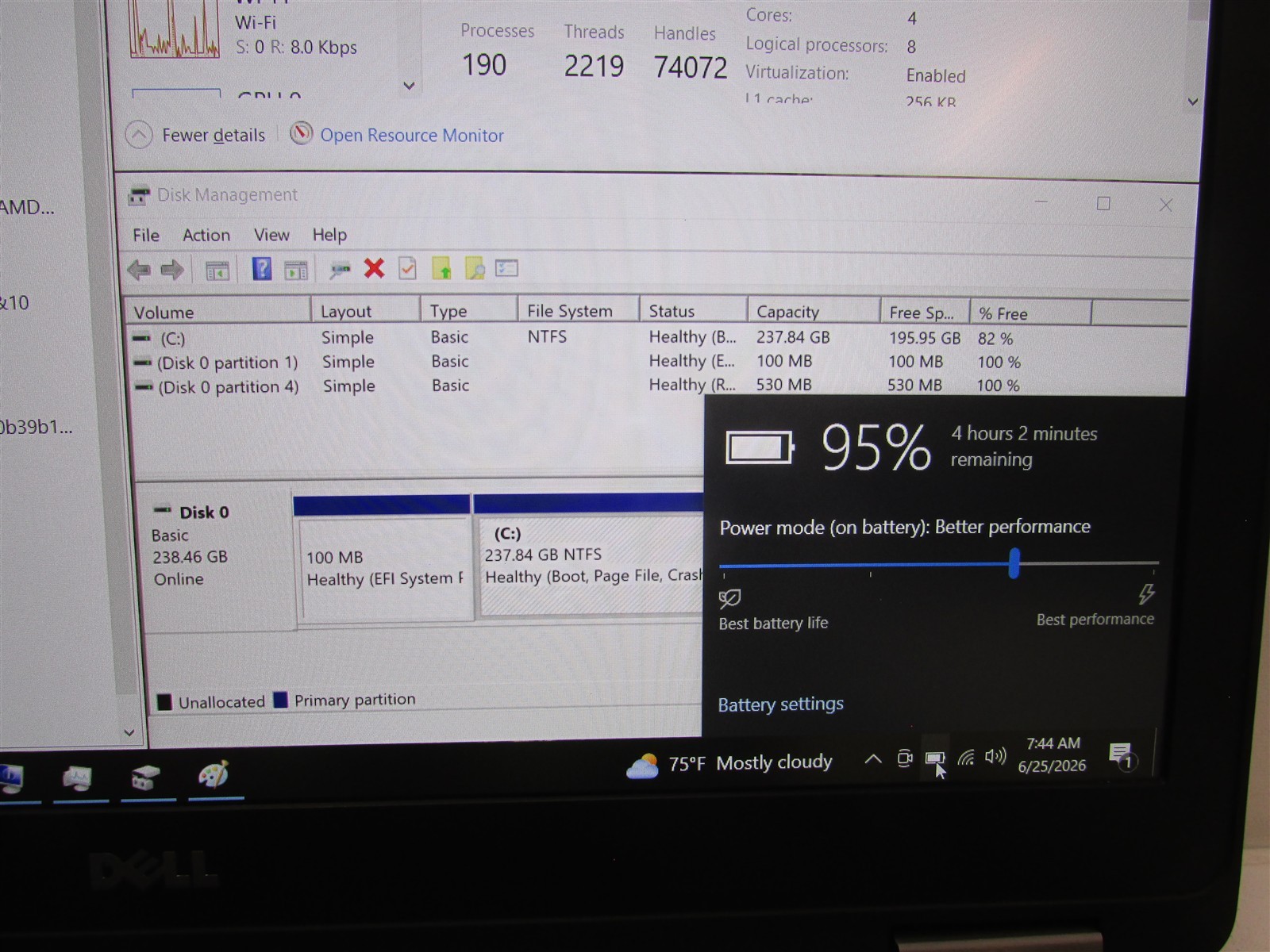Click the Best battery life leaf icon
The height and width of the screenshot is (952, 1270).
click(x=729, y=598)
